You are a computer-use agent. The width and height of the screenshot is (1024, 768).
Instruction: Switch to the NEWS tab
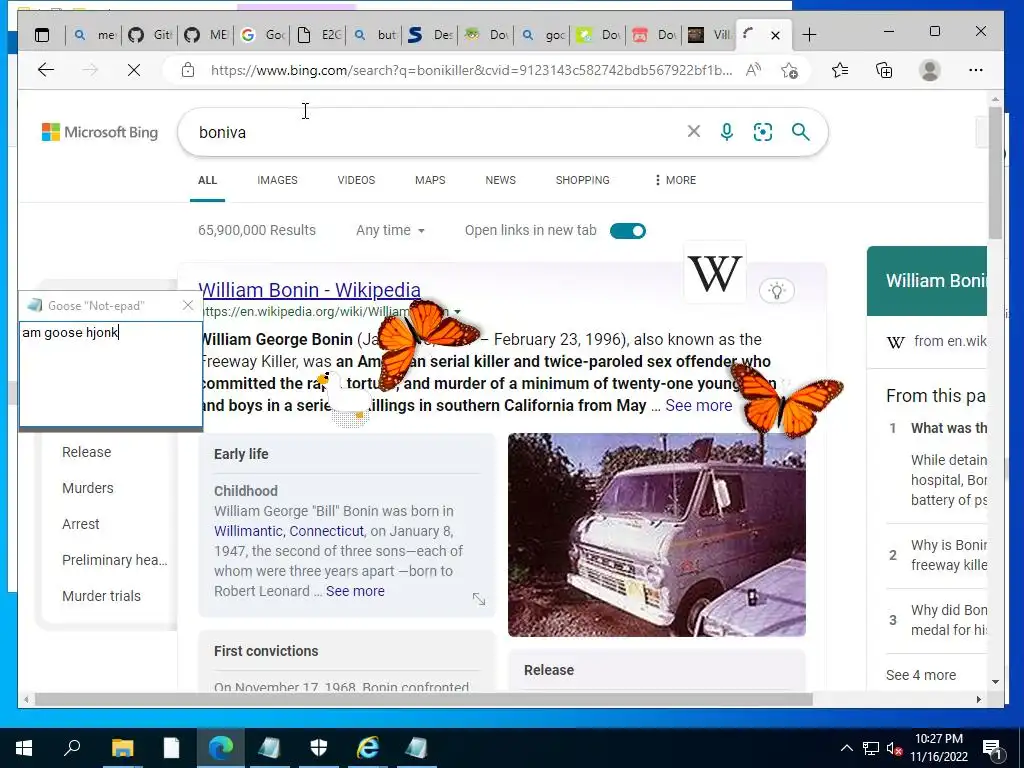click(500, 180)
